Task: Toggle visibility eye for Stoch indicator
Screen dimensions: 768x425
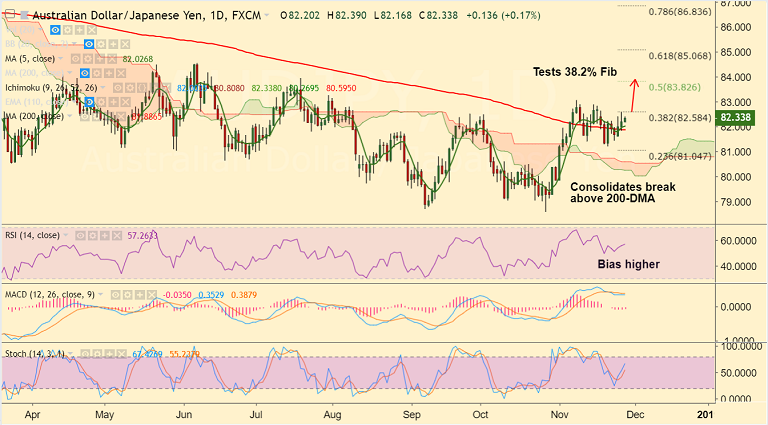Action: 85,354
